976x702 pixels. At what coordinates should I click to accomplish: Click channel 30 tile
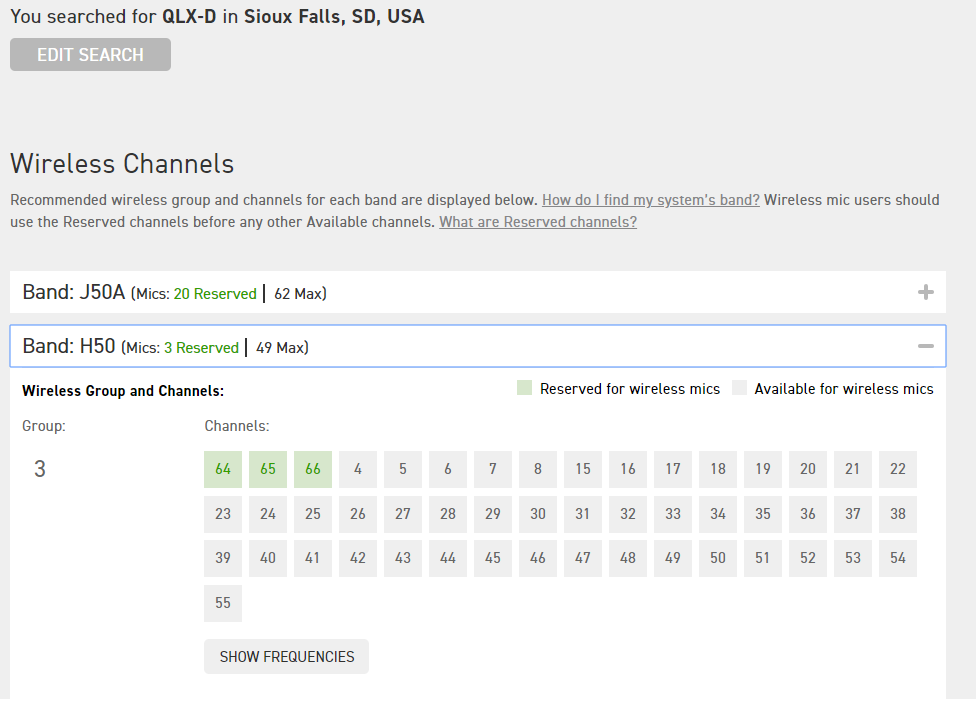[538, 514]
